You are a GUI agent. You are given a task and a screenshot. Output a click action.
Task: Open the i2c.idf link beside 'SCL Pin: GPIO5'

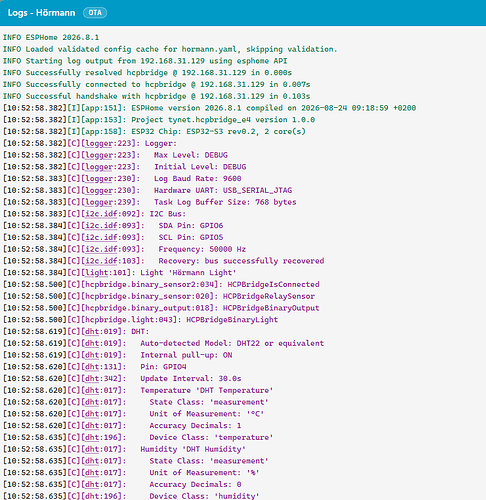click(x=101, y=238)
